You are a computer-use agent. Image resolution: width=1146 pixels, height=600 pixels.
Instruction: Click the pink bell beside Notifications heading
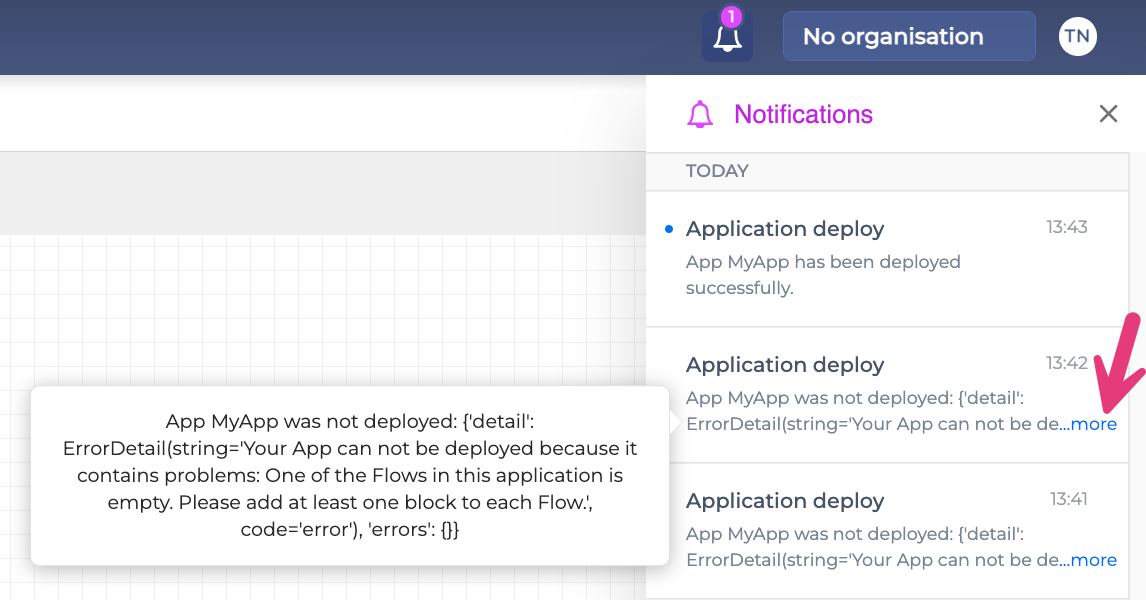point(700,115)
